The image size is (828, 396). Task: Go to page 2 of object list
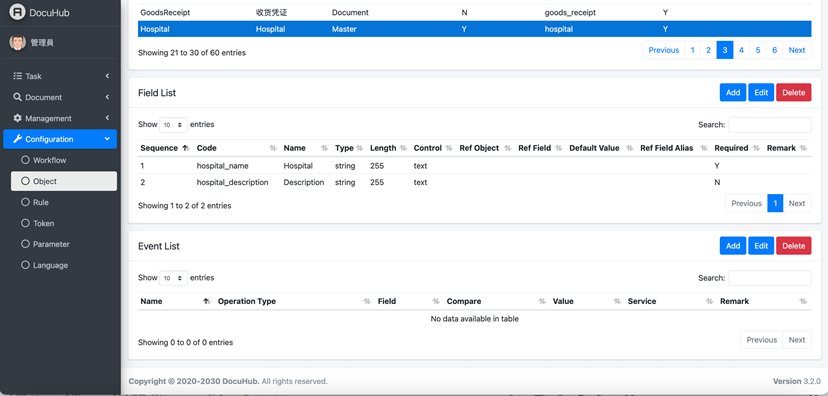(x=708, y=50)
